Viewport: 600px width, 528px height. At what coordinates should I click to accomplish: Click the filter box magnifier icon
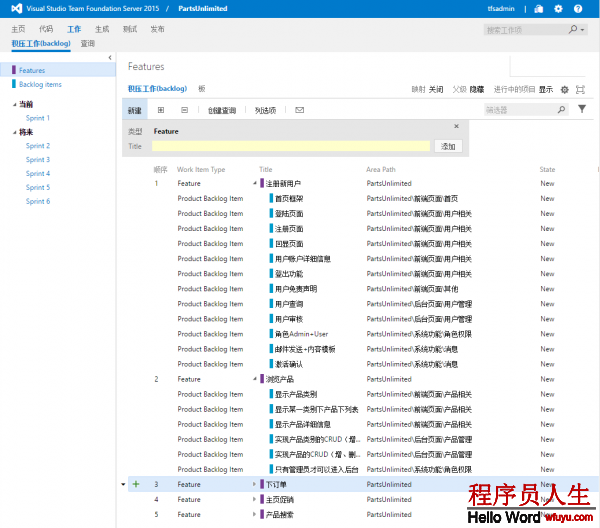click(x=561, y=110)
